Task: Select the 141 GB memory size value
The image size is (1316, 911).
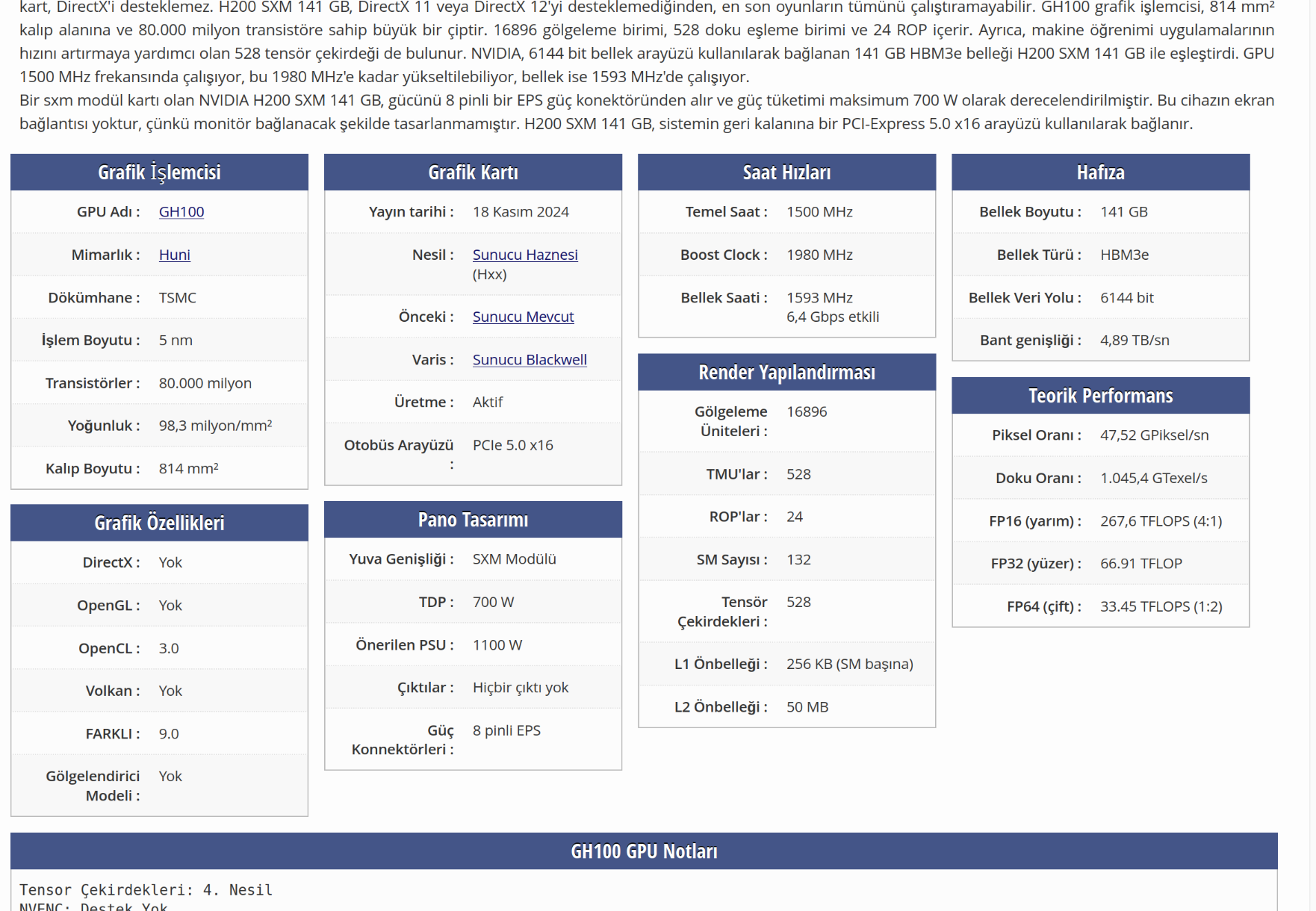Action: point(1124,212)
